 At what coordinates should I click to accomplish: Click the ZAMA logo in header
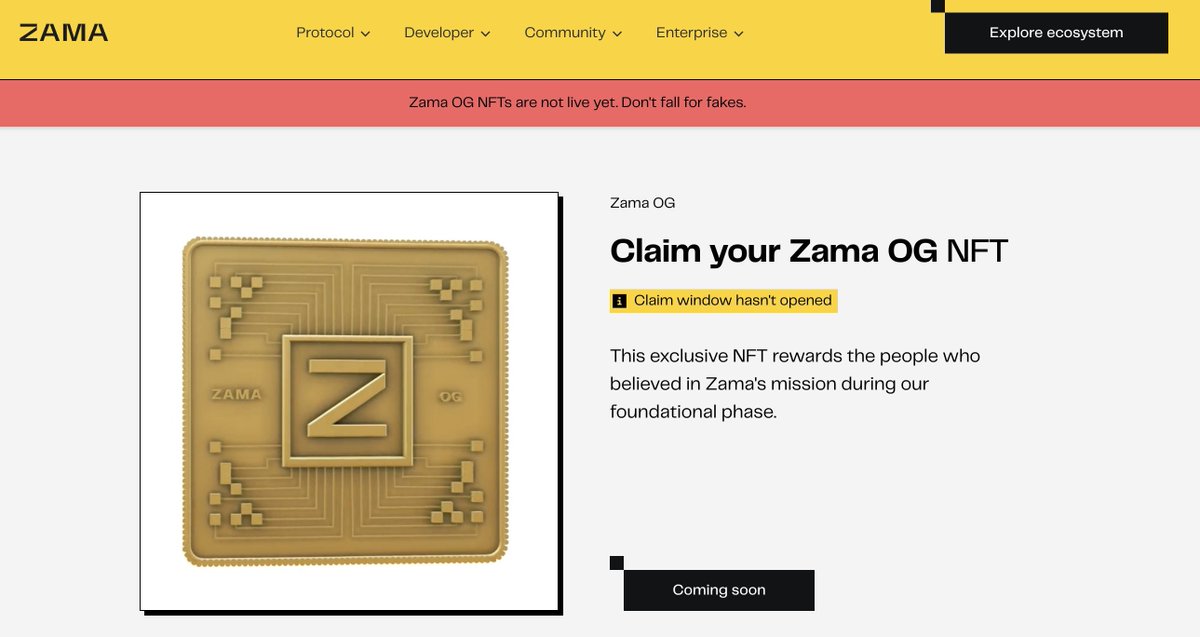coord(64,32)
